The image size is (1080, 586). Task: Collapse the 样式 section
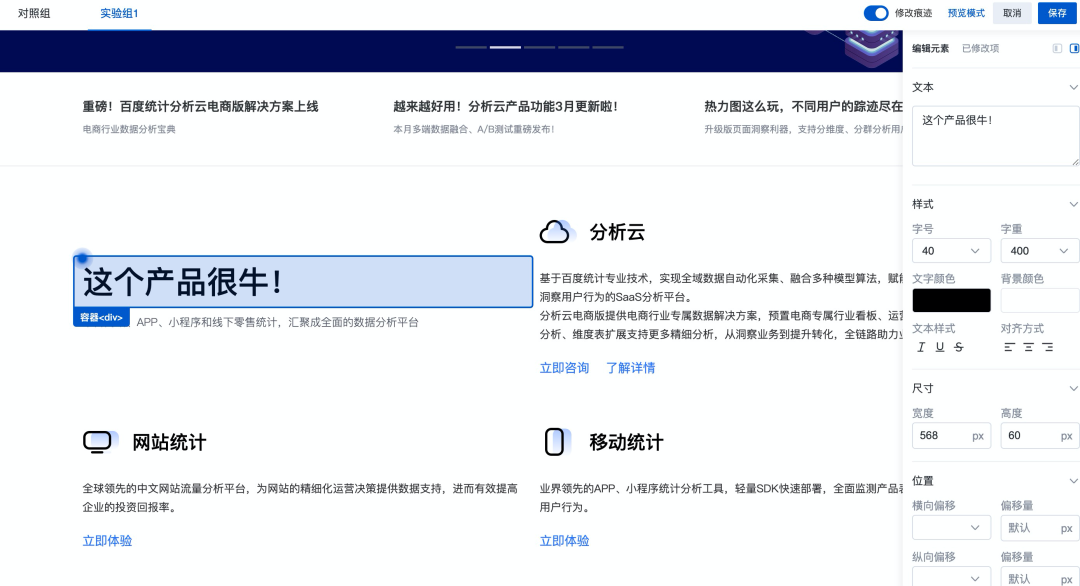(x=1073, y=205)
